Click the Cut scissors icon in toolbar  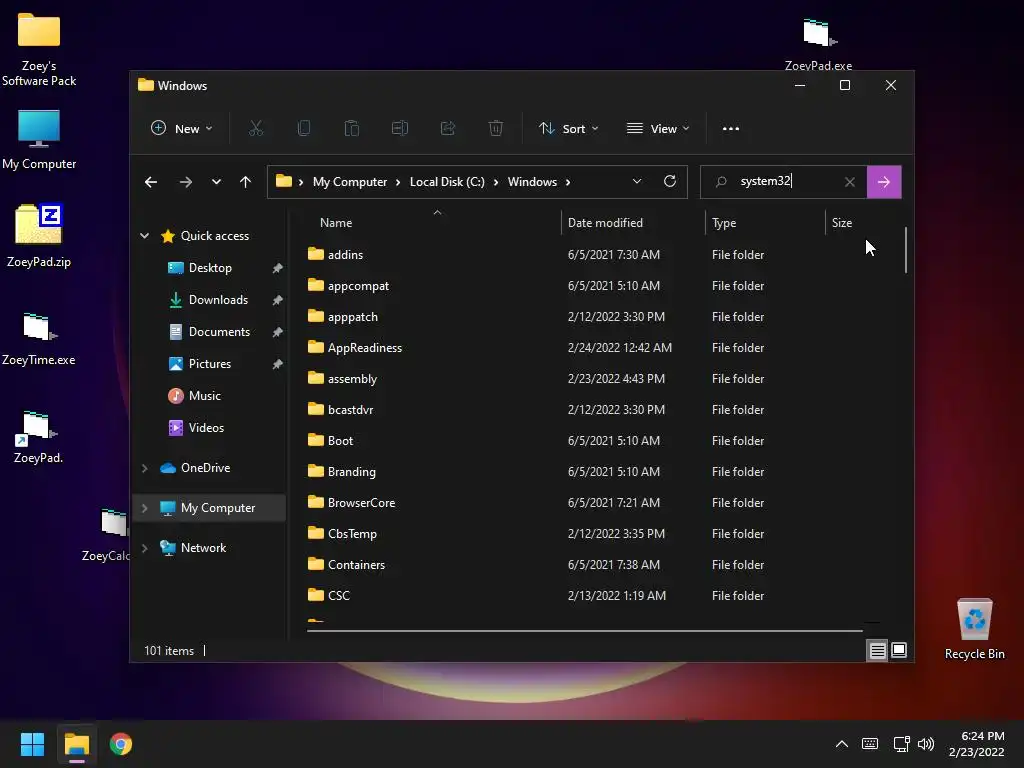click(x=256, y=129)
